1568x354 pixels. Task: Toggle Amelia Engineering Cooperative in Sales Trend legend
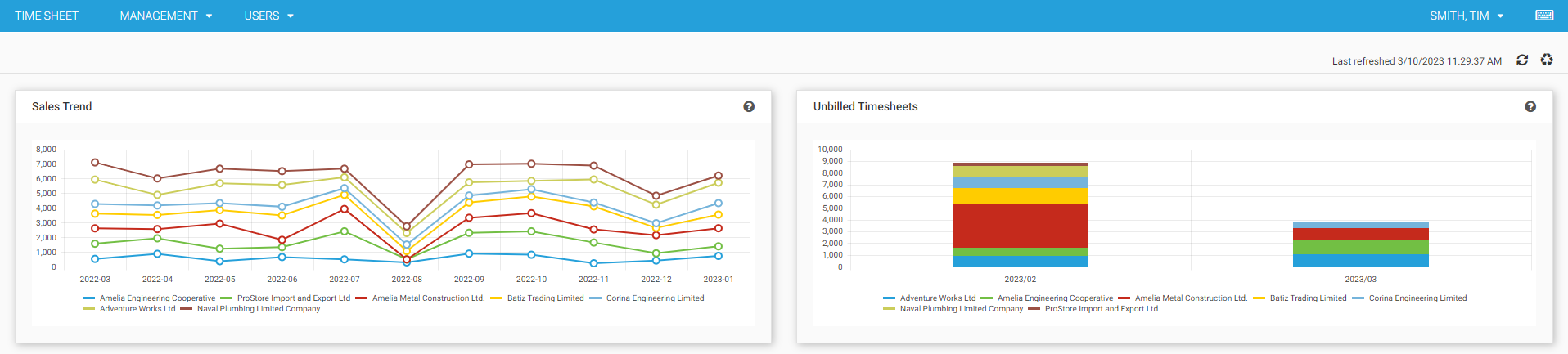pos(149,298)
